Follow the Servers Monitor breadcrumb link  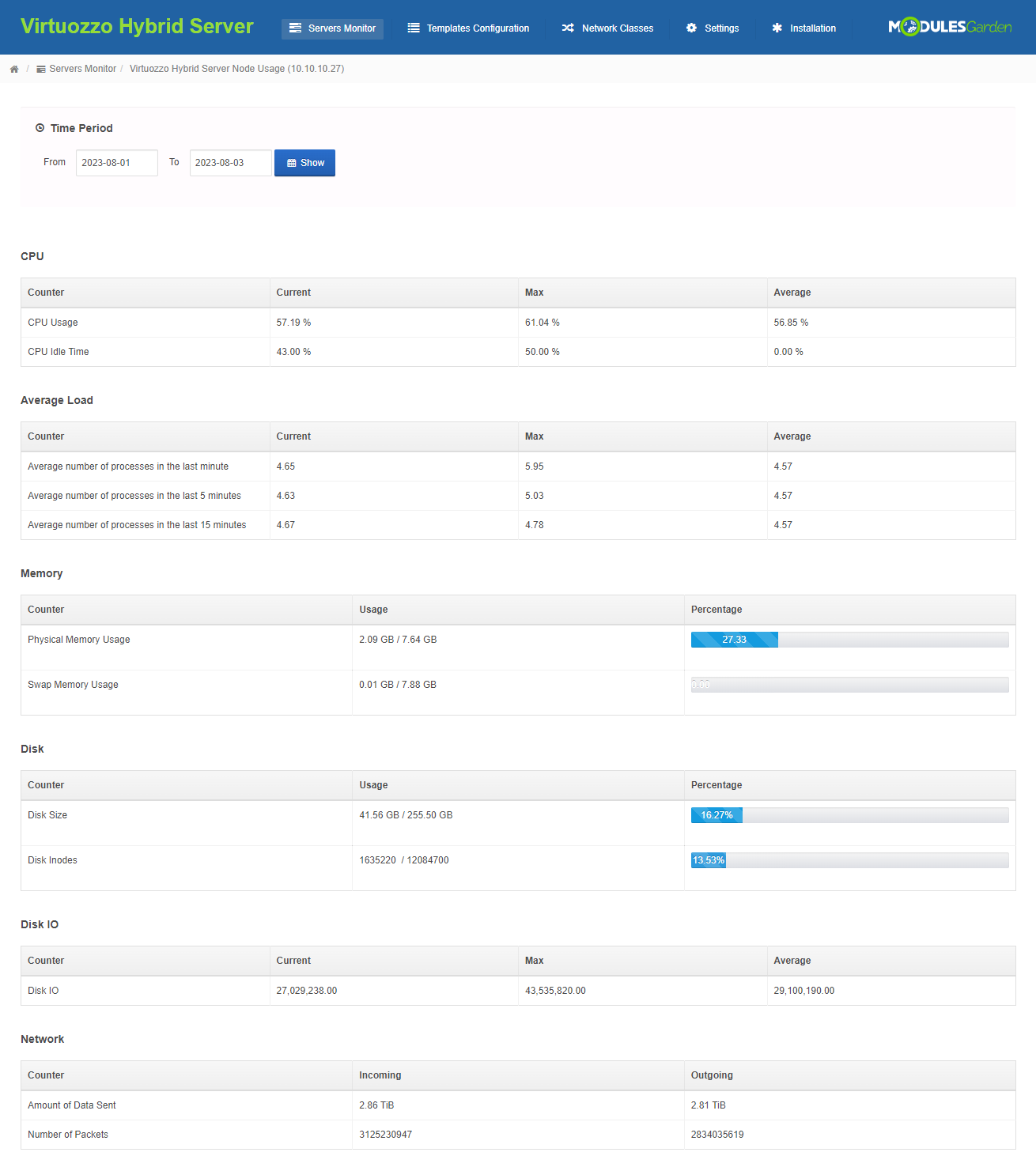pyautogui.click(x=83, y=69)
